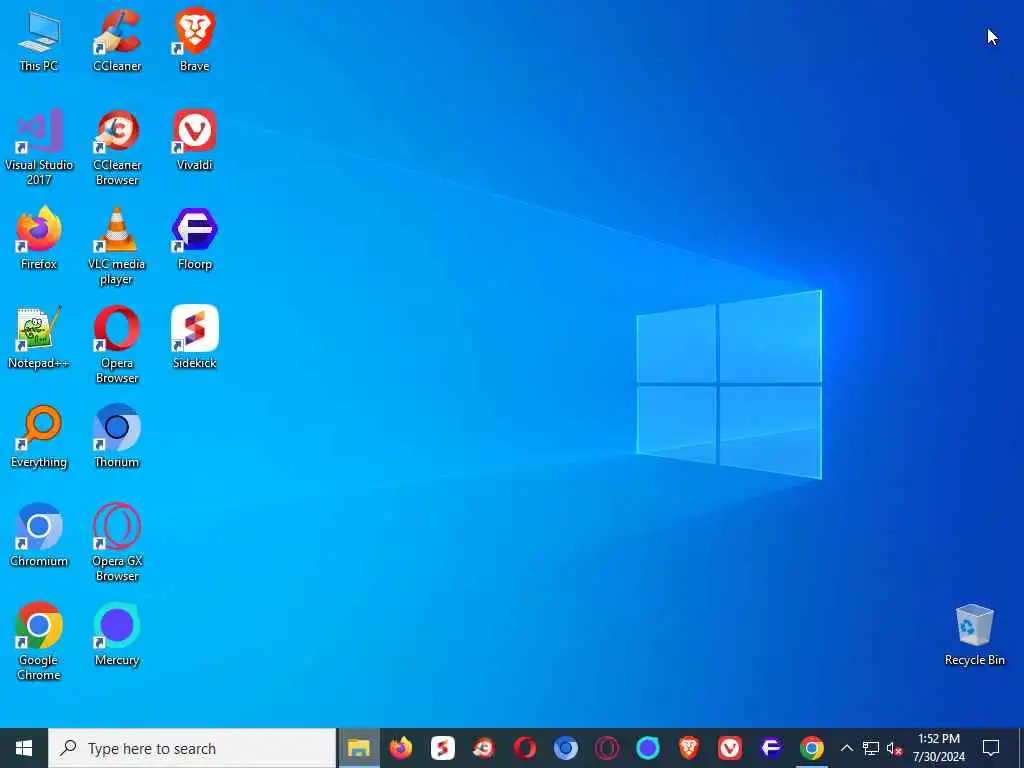Viewport: 1024px width, 768px height.
Task: Select the This PC desktop icon
Action: pyautogui.click(x=39, y=40)
